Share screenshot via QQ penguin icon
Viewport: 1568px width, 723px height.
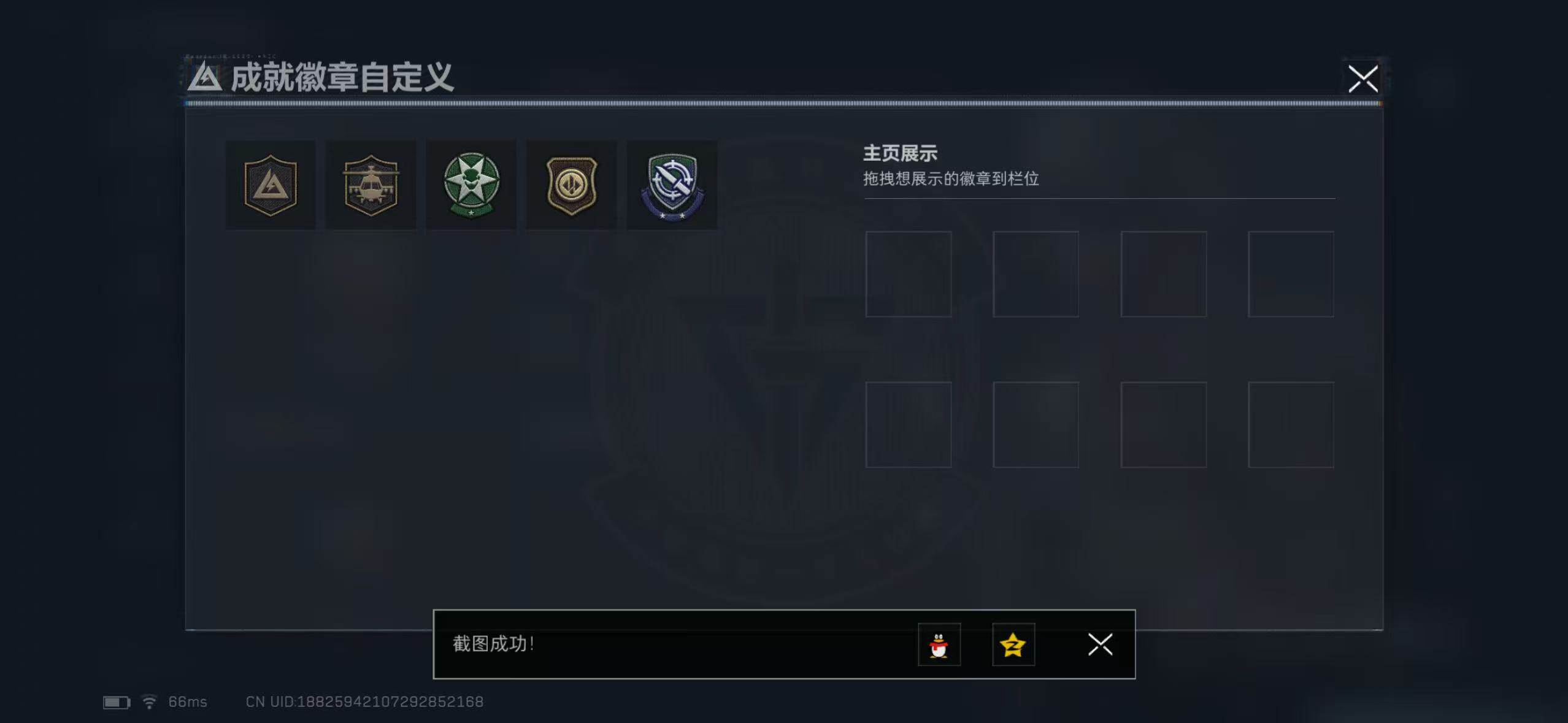(x=939, y=645)
